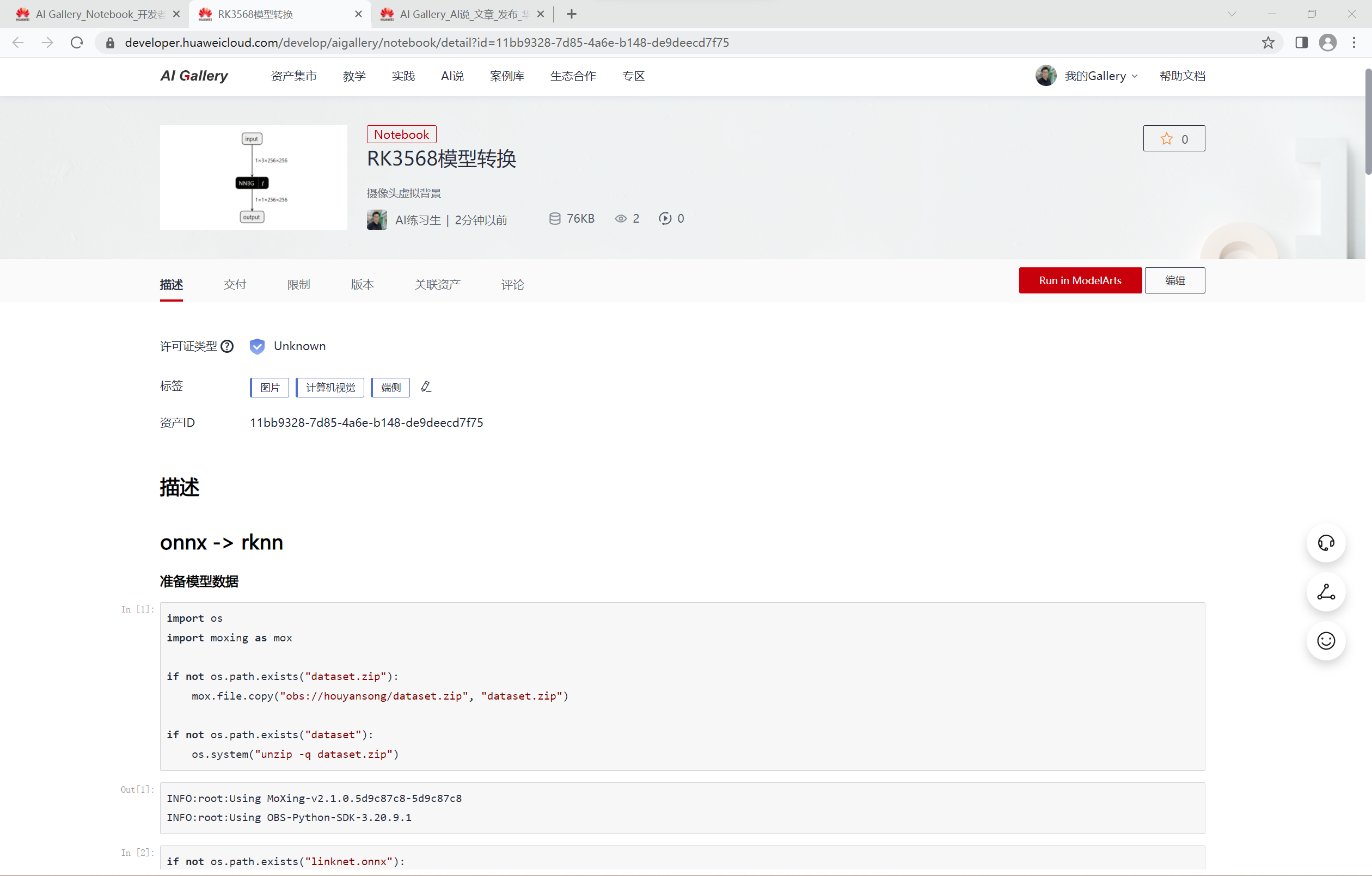Open the 资产集市 navigation menu
This screenshot has height=876, width=1372.
(293, 76)
